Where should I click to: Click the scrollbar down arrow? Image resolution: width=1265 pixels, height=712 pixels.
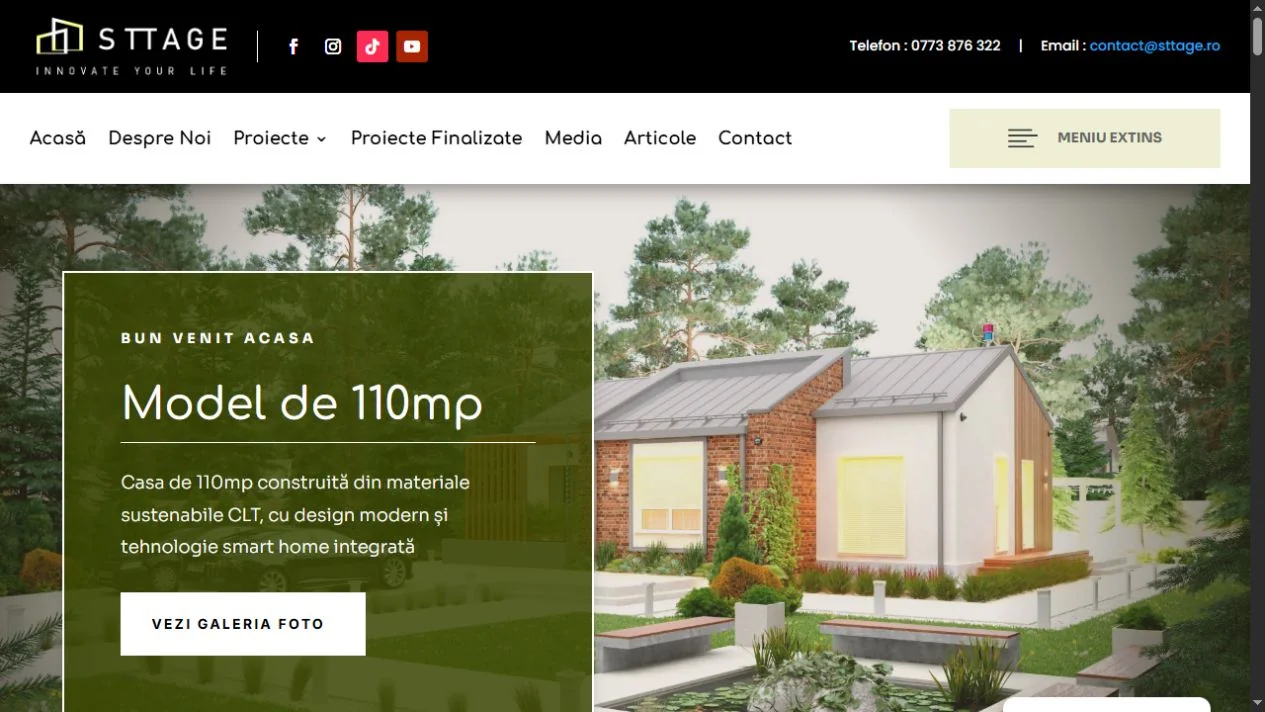point(1257,704)
